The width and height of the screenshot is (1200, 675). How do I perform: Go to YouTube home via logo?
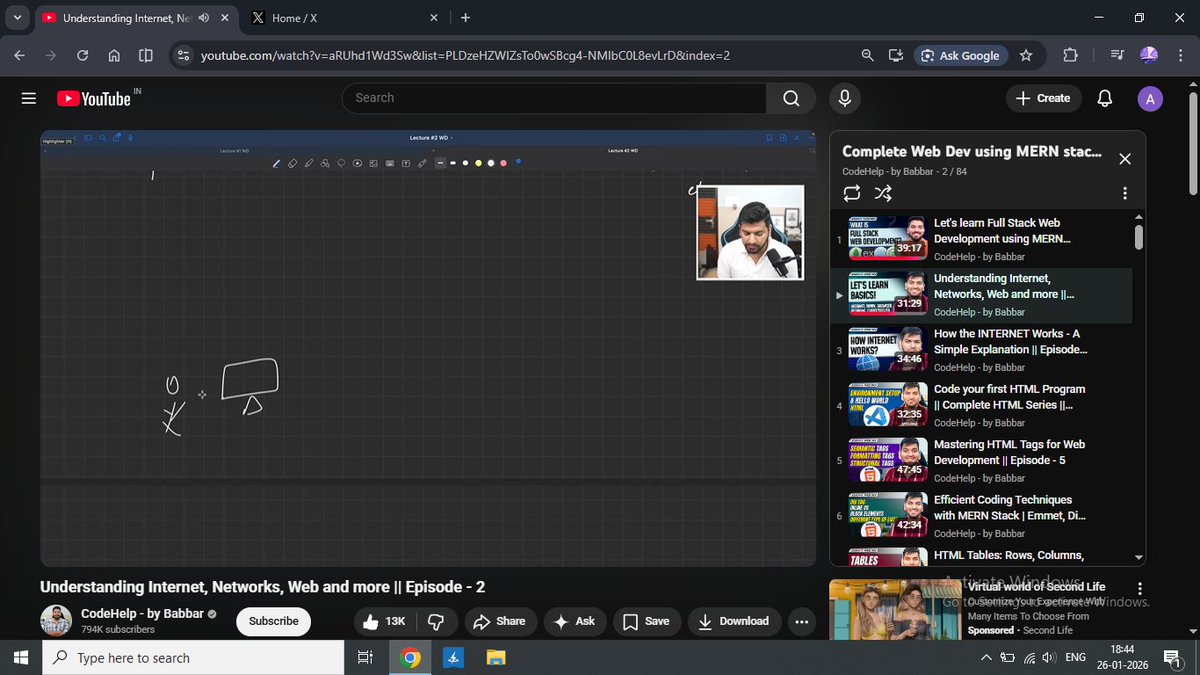coord(94,98)
